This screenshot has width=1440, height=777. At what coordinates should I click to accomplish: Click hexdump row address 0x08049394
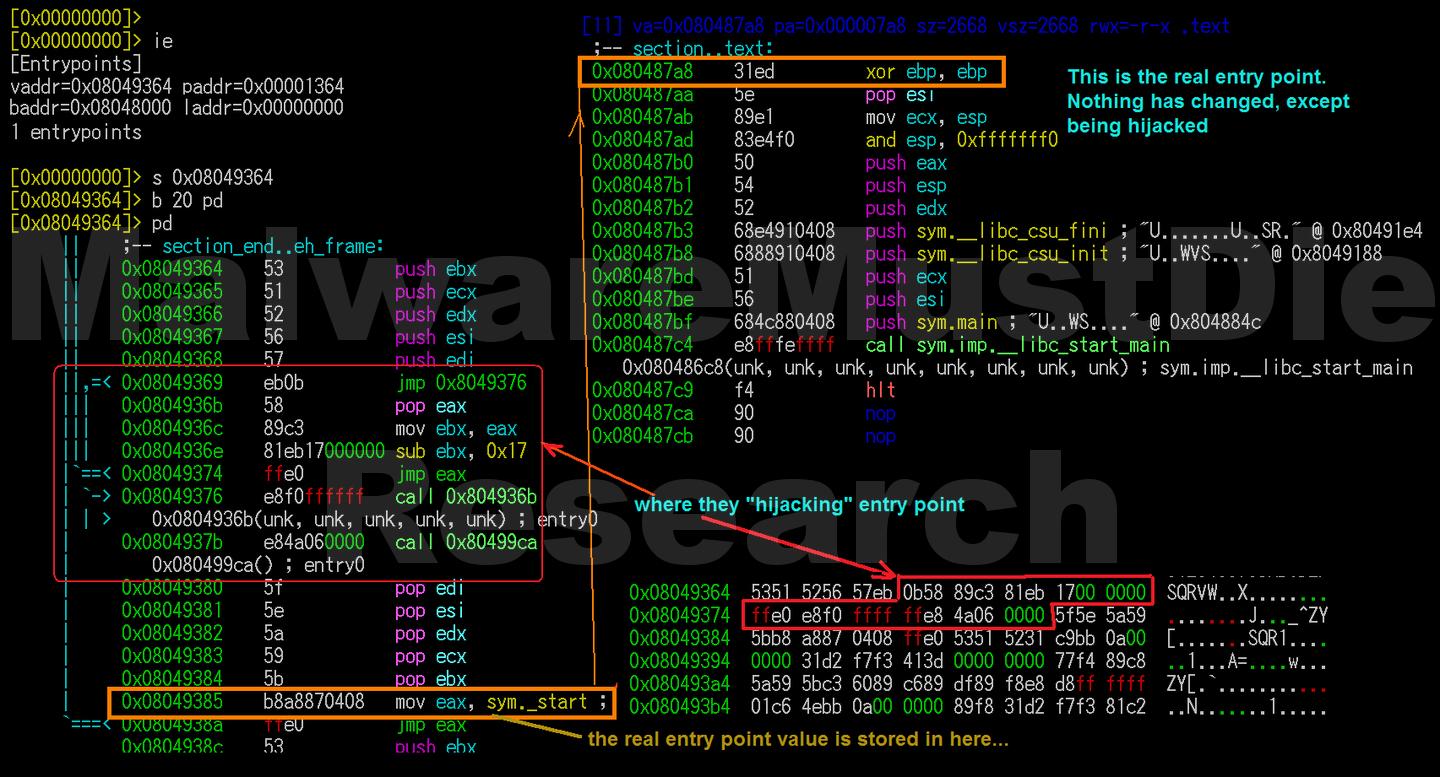coord(680,661)
